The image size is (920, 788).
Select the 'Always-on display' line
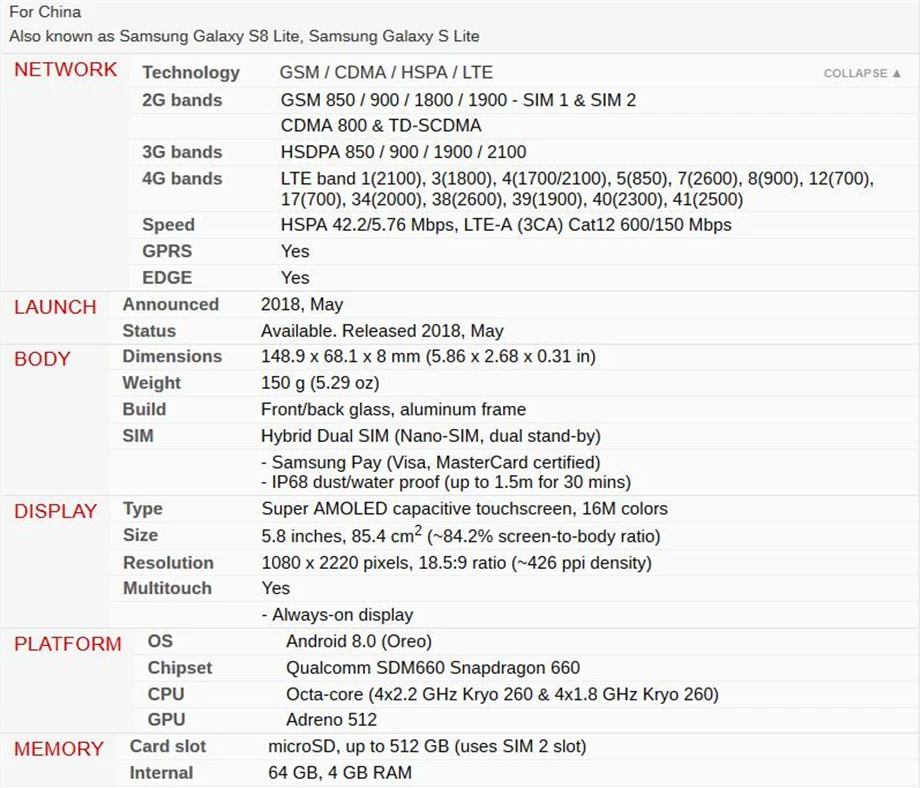[x=337, y=615]
